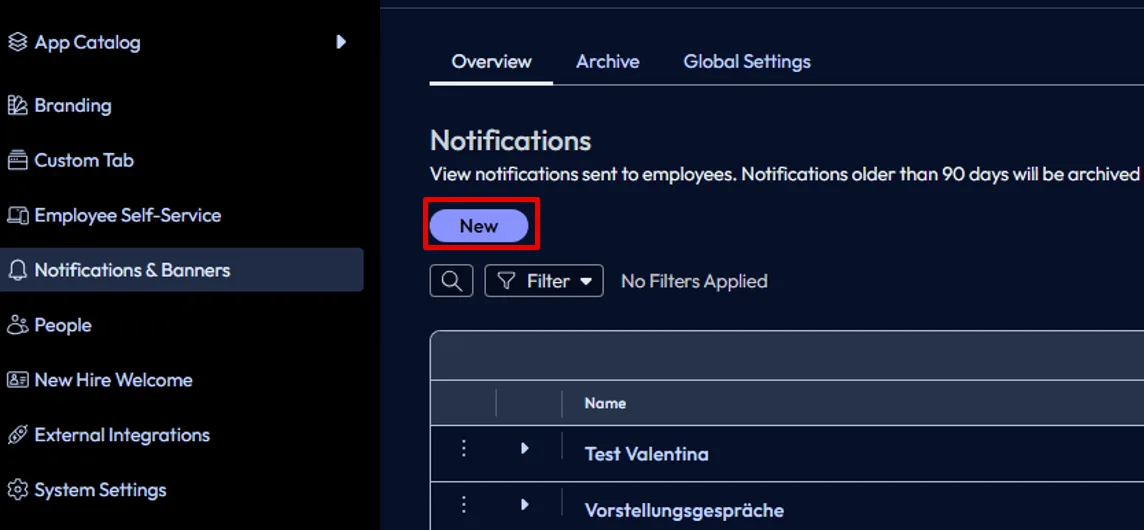This screenshot has height=530, width=1144.
Task: Expand the App Catalog submenu arrow
Action: [x=341, y=42]
